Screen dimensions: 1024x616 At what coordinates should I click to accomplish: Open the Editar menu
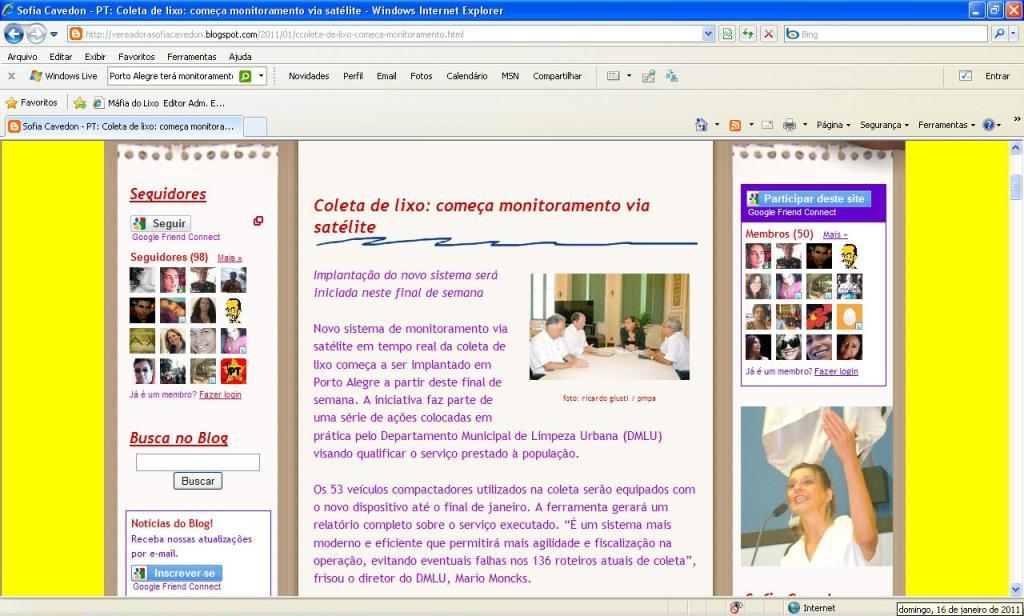tap(61, 57)
